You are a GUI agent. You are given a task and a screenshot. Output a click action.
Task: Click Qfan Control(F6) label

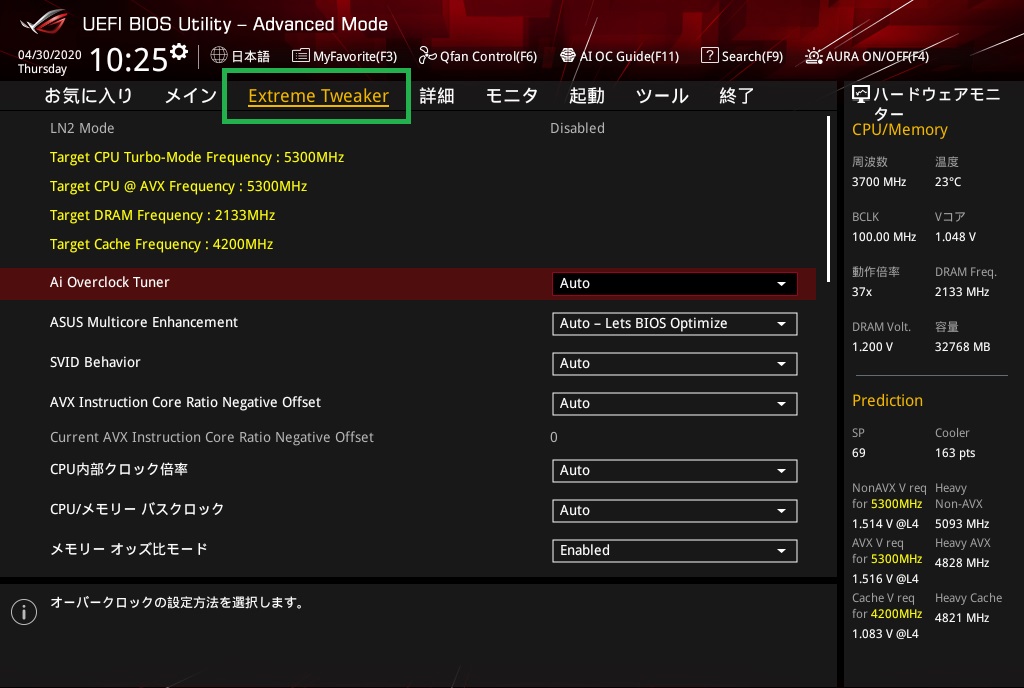coord(488,57)
